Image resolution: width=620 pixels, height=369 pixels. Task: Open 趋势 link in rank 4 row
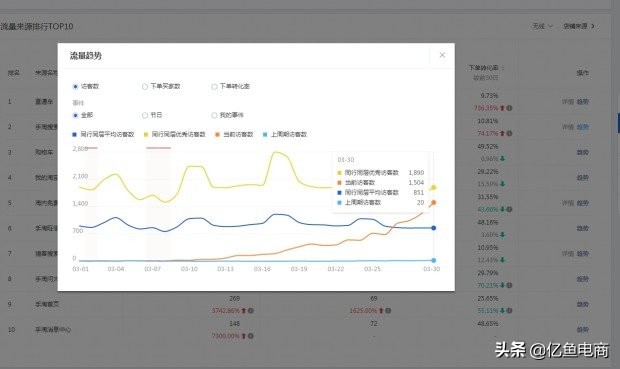583,178
